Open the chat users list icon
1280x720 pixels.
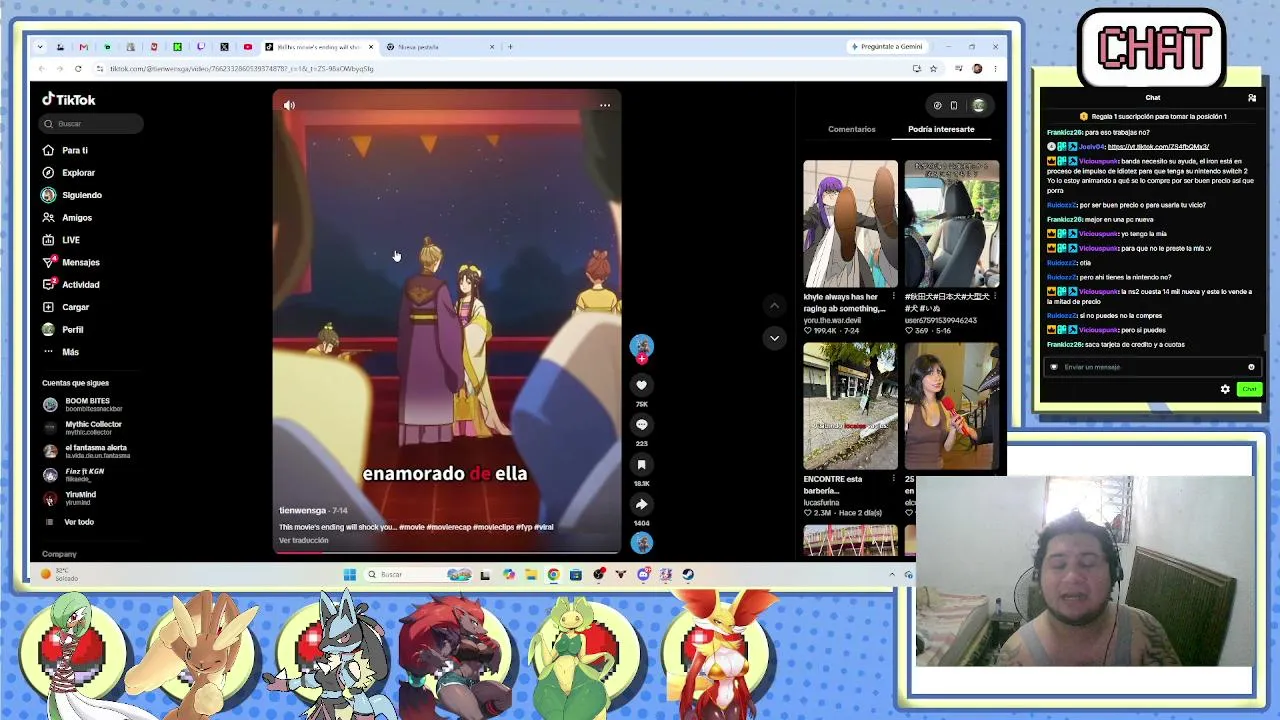pyautogui.click(x=1252, y=98)
